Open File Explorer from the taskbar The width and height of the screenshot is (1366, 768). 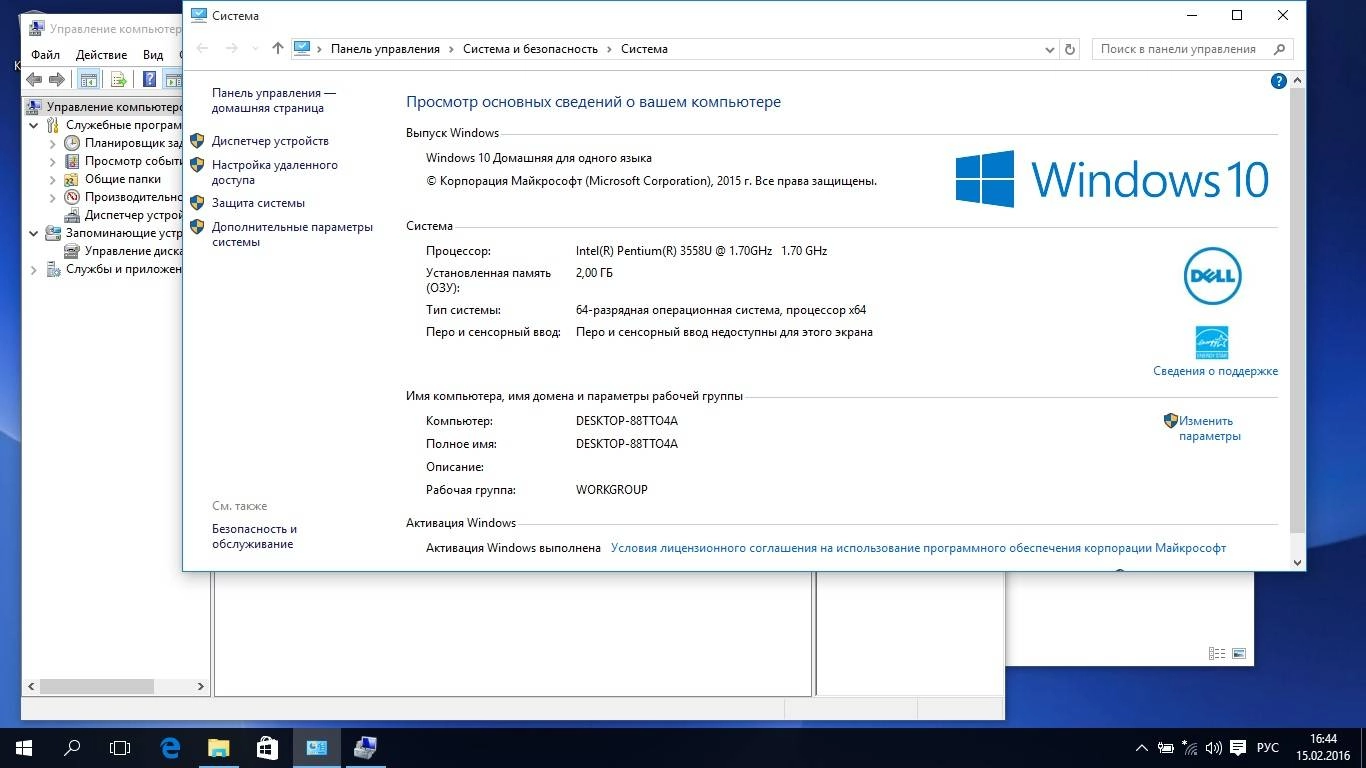[218, 747]
